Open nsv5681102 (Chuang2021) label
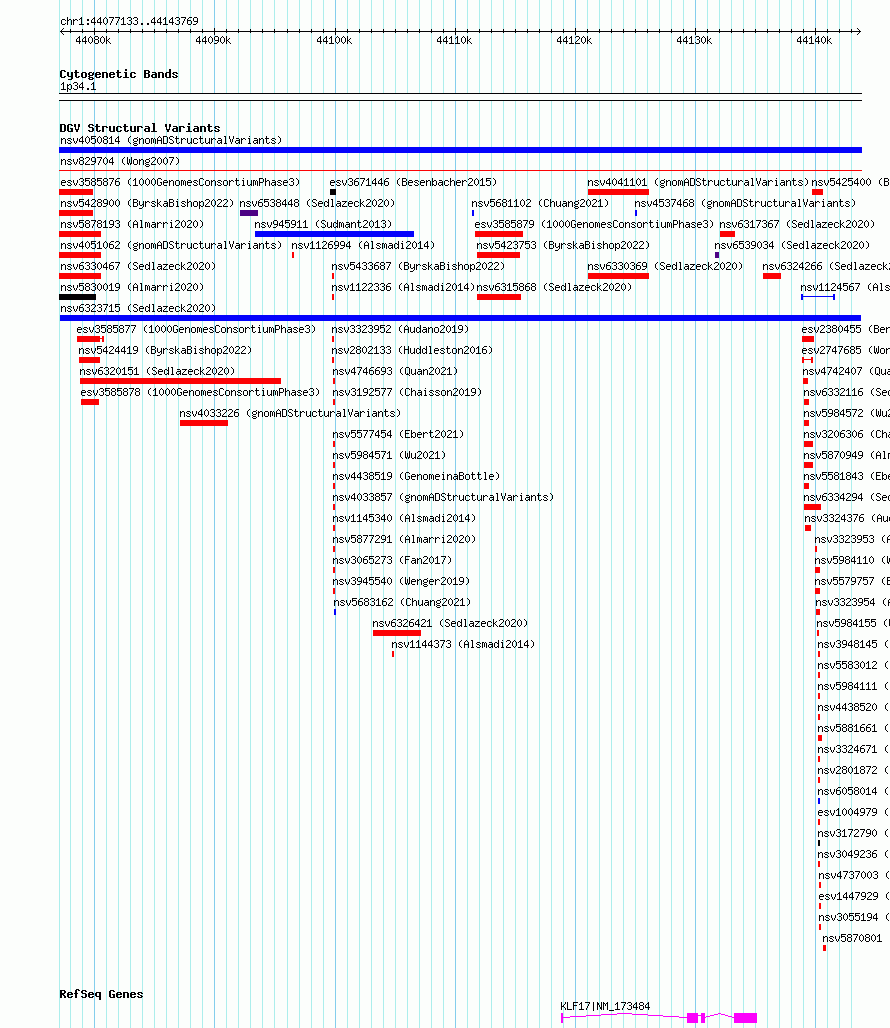Screen dimensions: 890x1028 click(540, 203)
